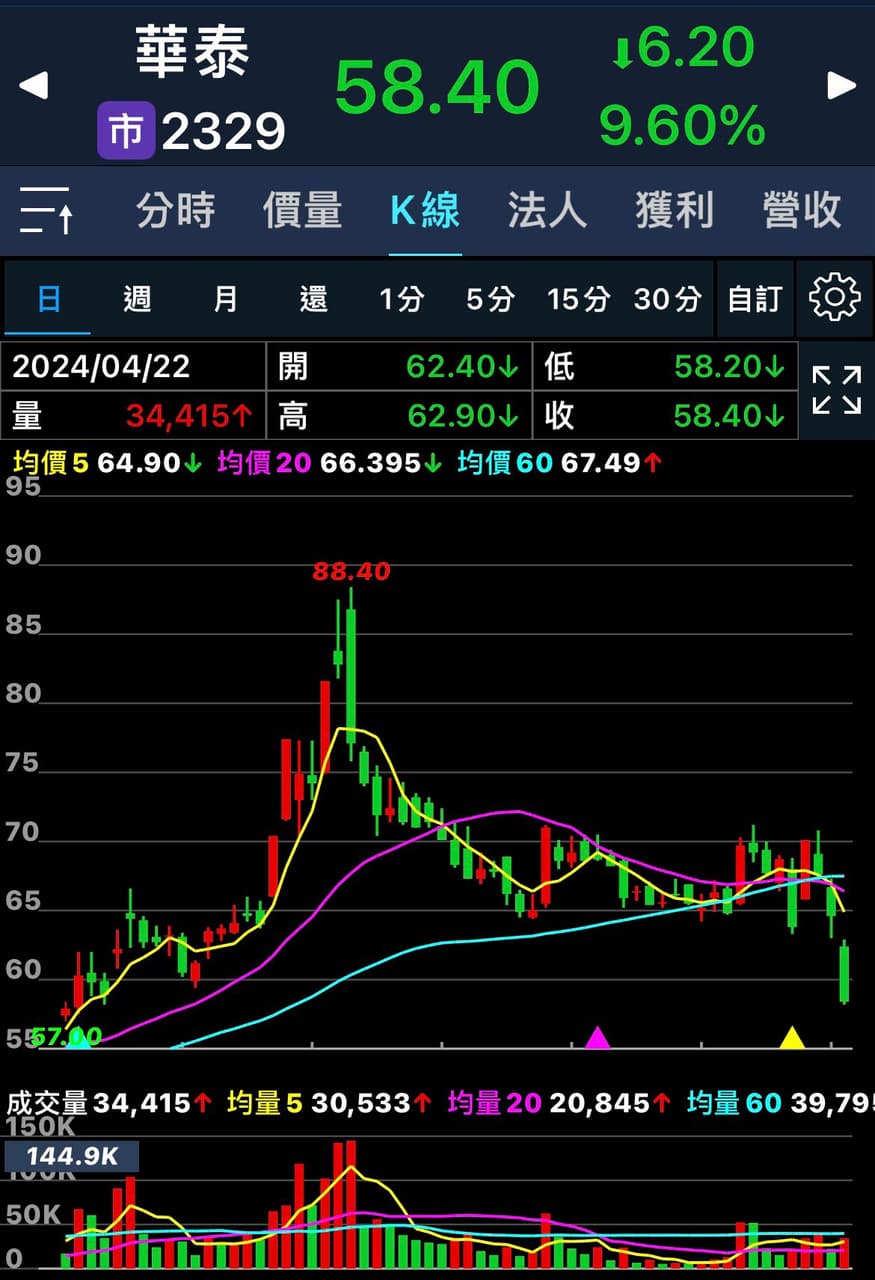Image resolution: width=875 pixels, height=1280 pixels.
Task: Switch to 分時 tab
Action: click(176, 210)
